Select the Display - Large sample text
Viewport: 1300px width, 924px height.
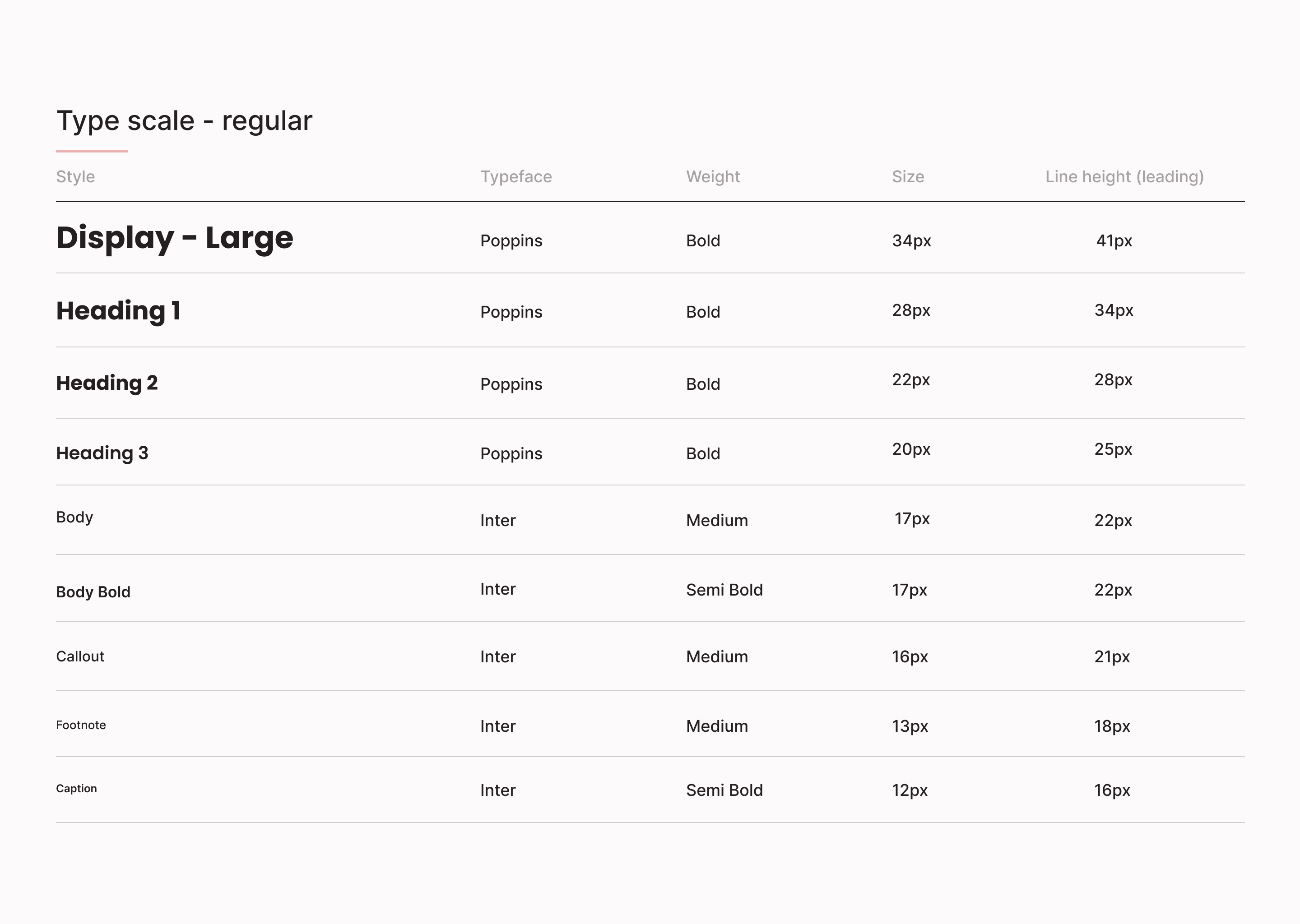(x=175, y=238)
